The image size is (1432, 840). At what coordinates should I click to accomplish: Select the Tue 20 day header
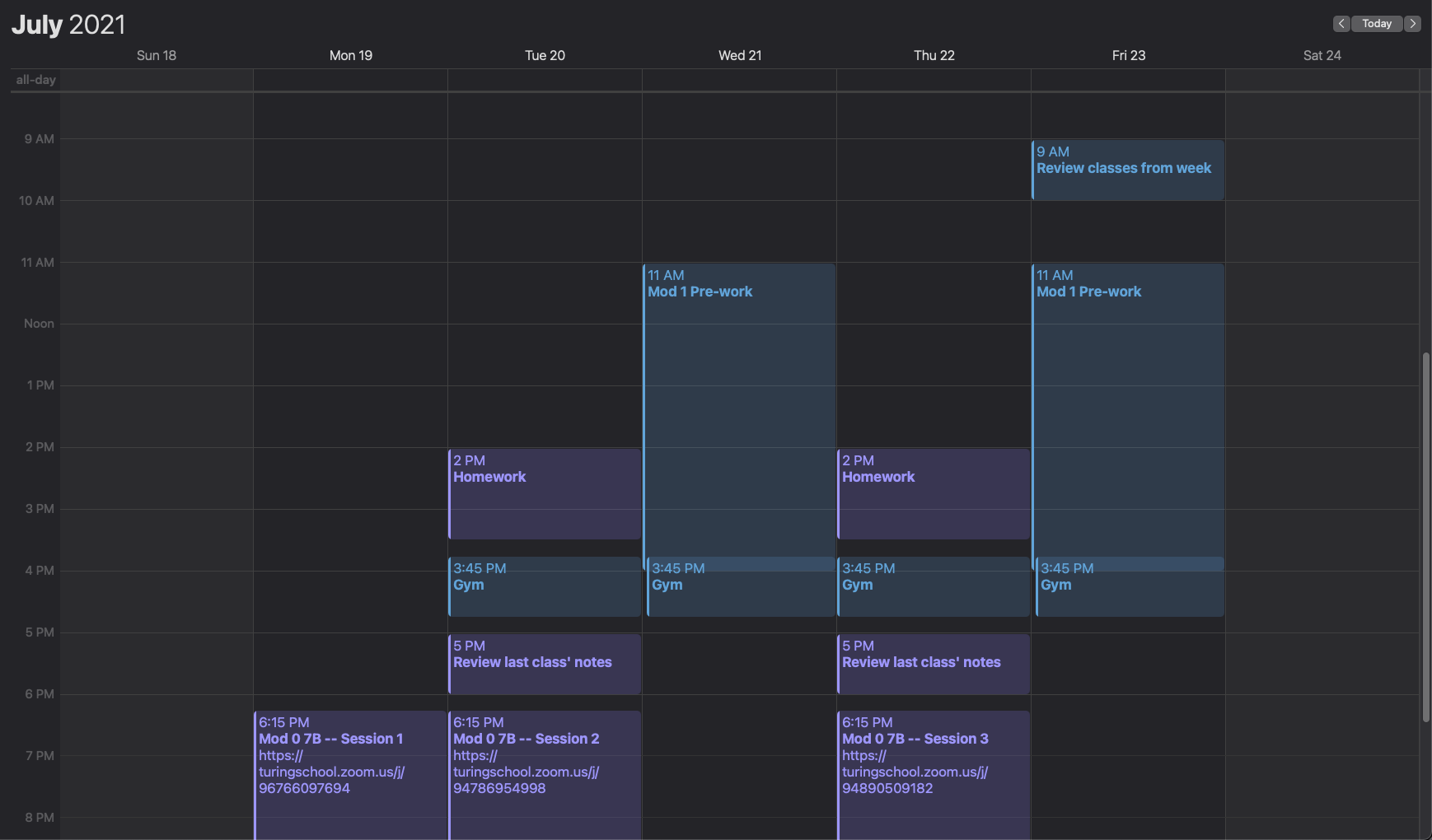pos(545,55)
